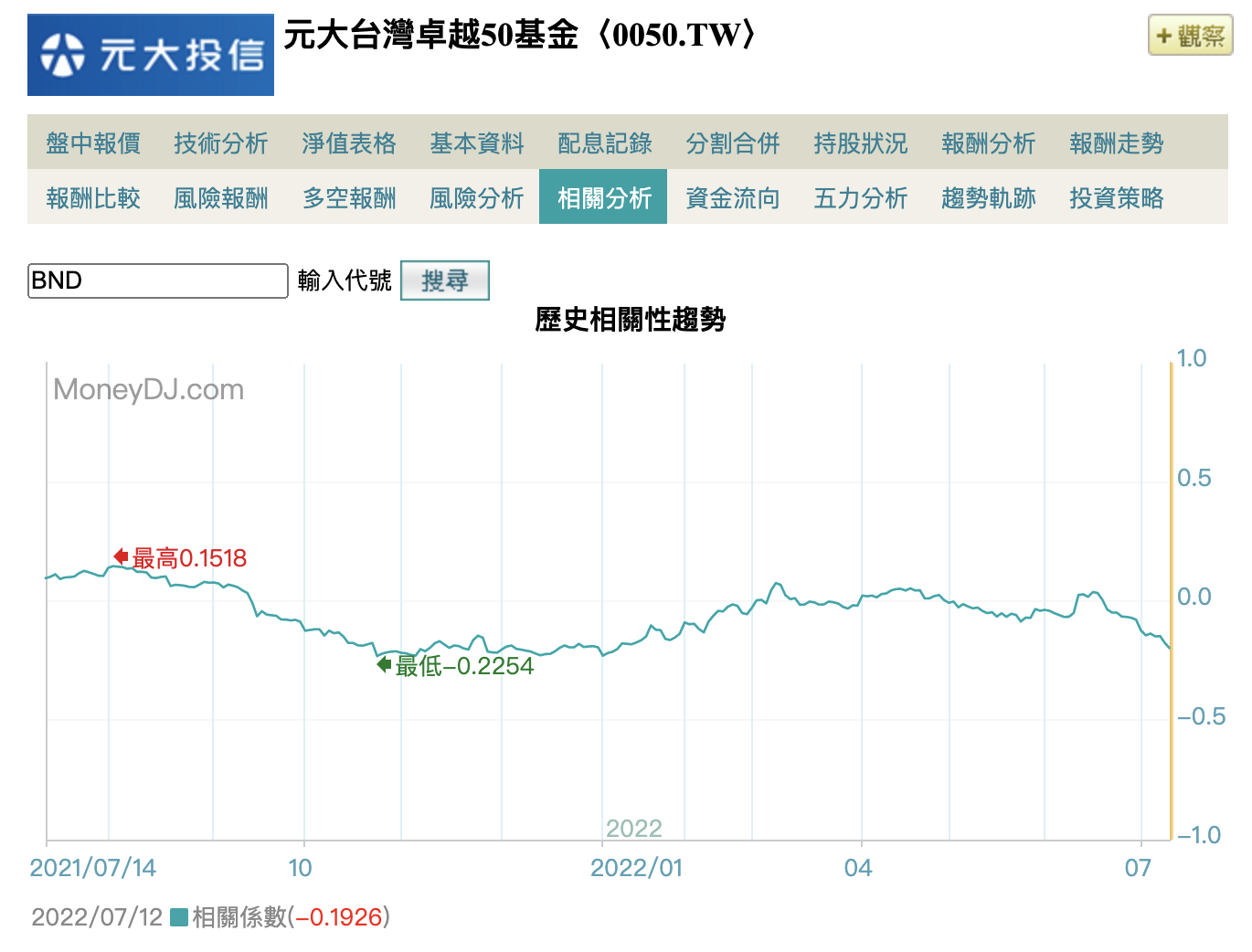This screenshot has width=1252, height=952.
Task: Open the 盤中報價 tab
Action: coord(93,143)
